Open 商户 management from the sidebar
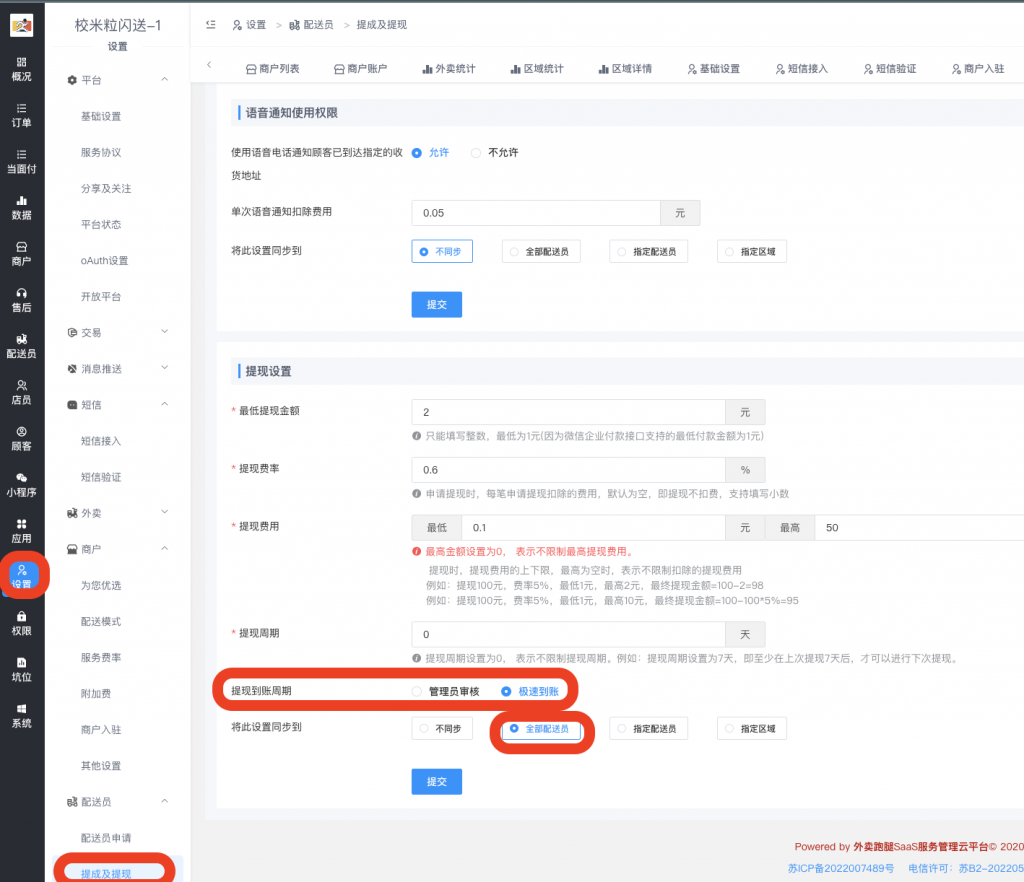The width and height of the screenshot is (1024, 882). (x=22, y=252)
